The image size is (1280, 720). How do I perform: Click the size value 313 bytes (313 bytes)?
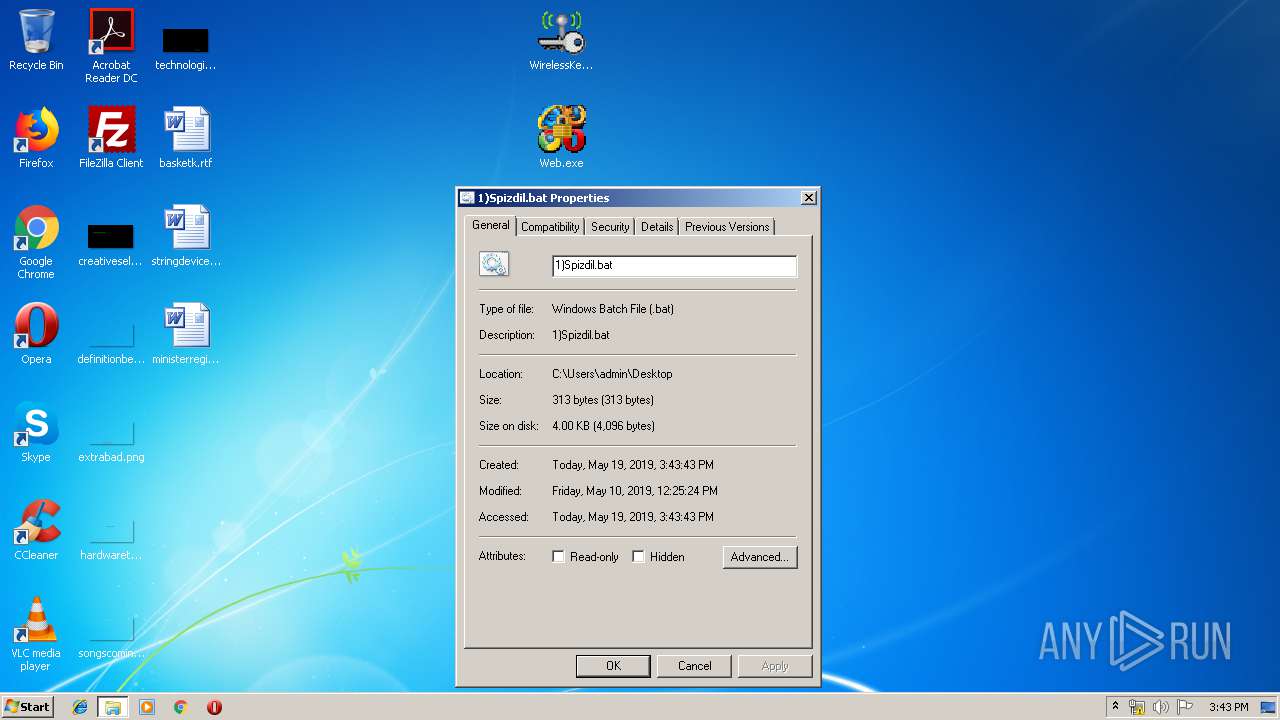click(603, 400)
